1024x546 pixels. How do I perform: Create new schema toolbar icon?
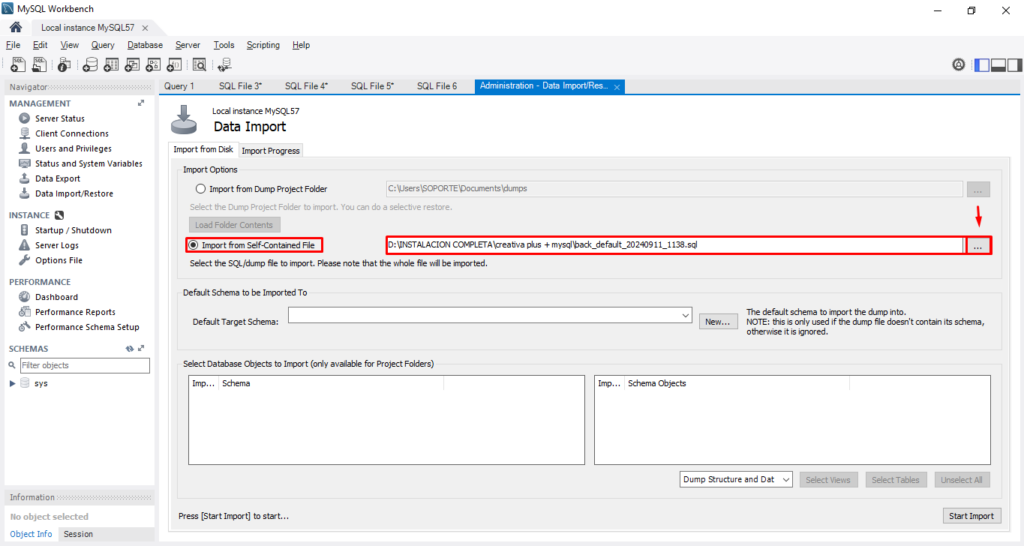pos(90,65)
